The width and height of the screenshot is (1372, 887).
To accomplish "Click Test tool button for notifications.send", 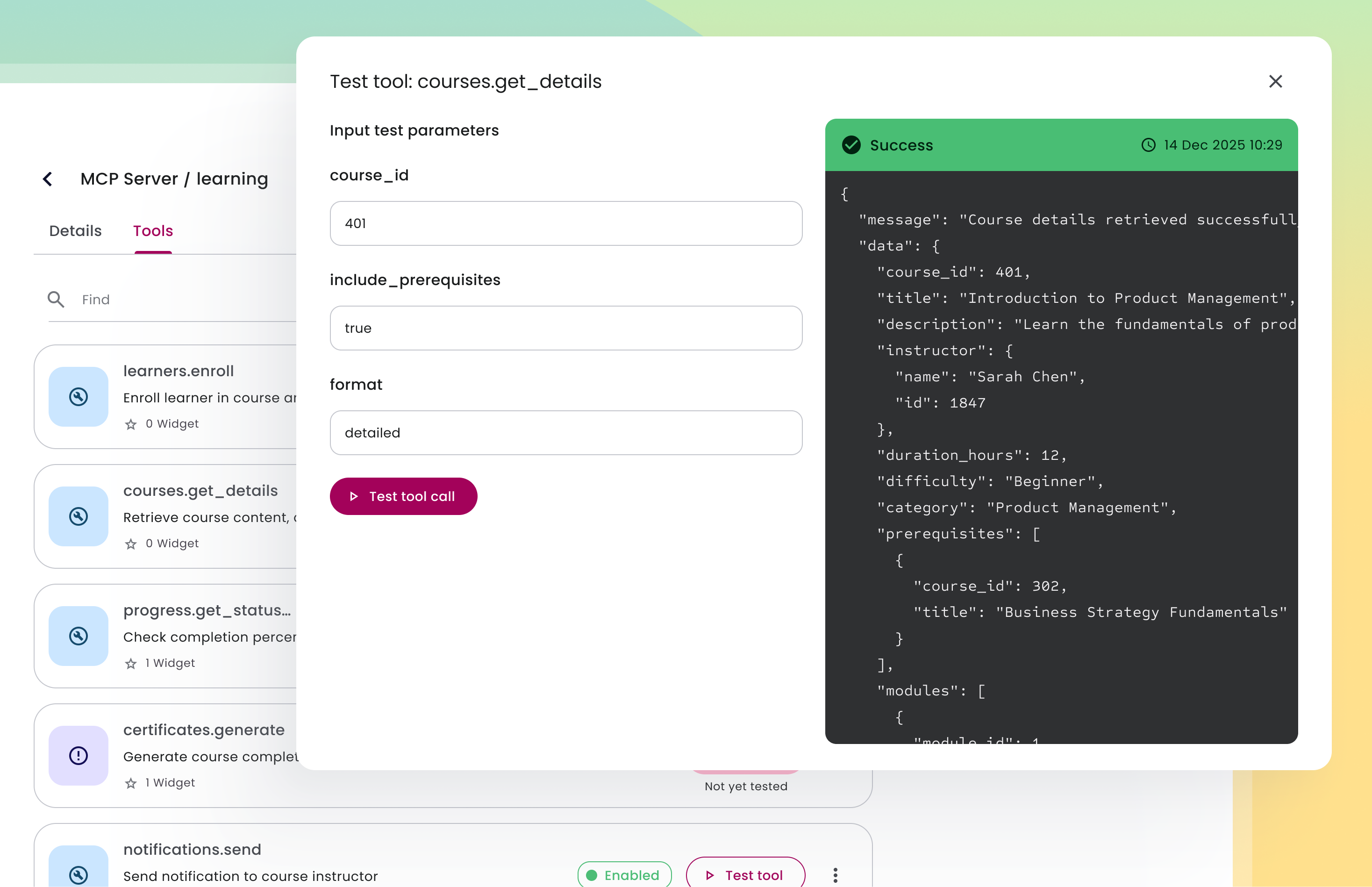I will (745, 875).
